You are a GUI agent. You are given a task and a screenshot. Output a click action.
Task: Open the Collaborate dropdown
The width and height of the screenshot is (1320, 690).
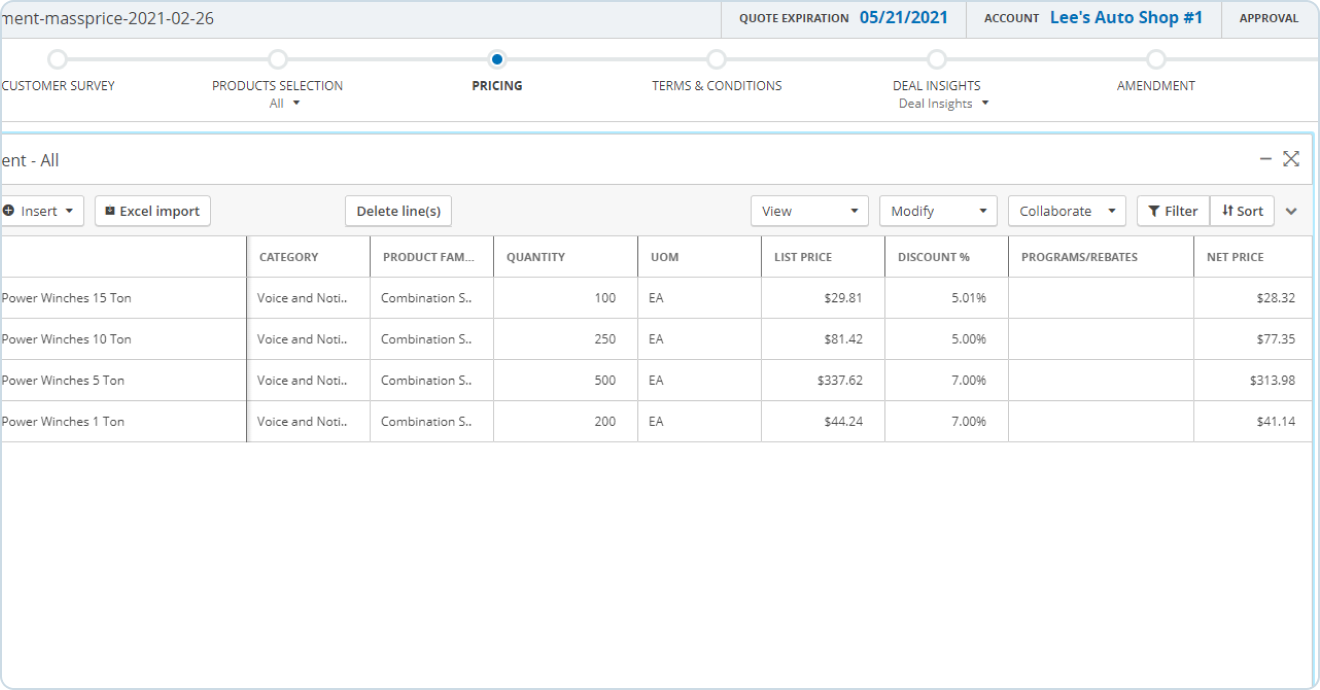pos(1066,211)
